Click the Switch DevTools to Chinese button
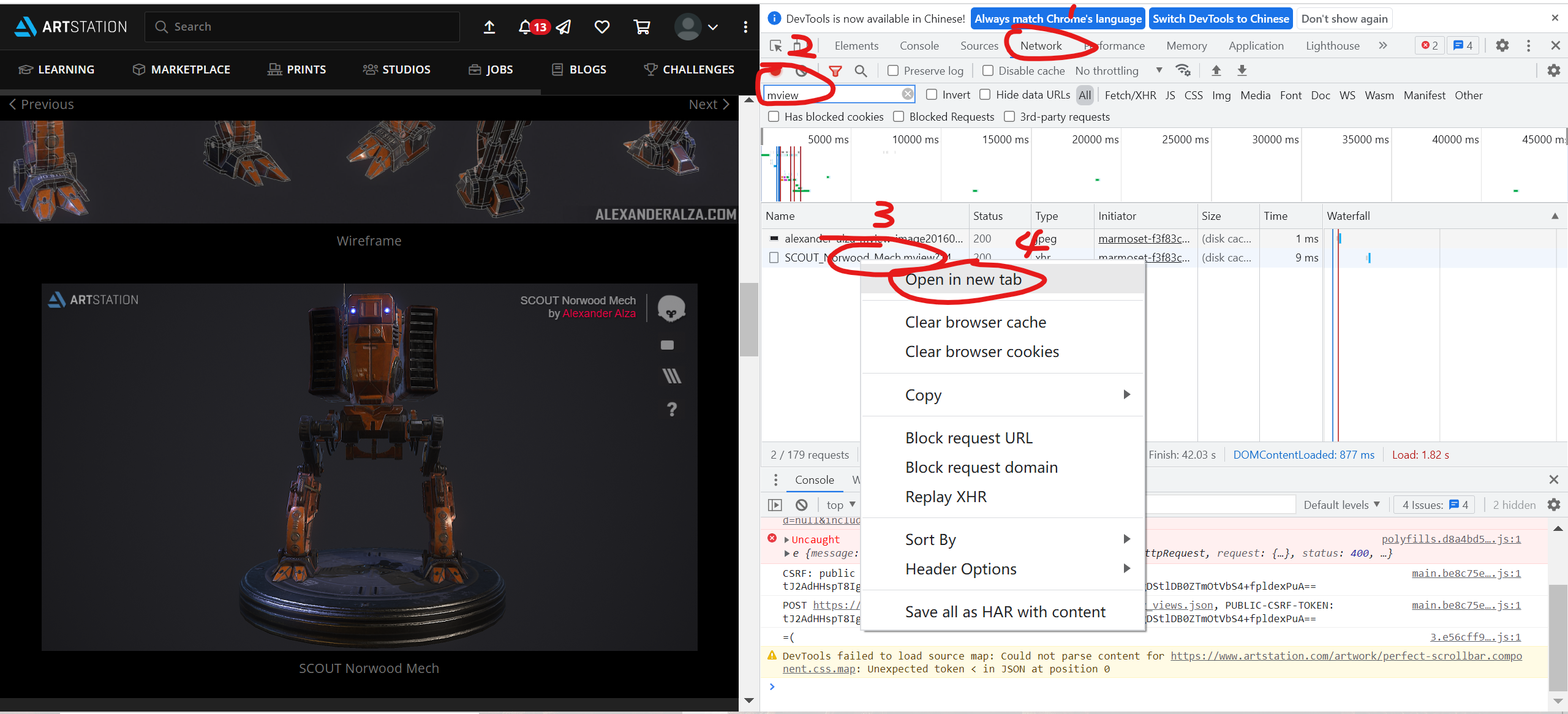The width and height of the screenshot is (1568, 714). tap(1221, 18)
